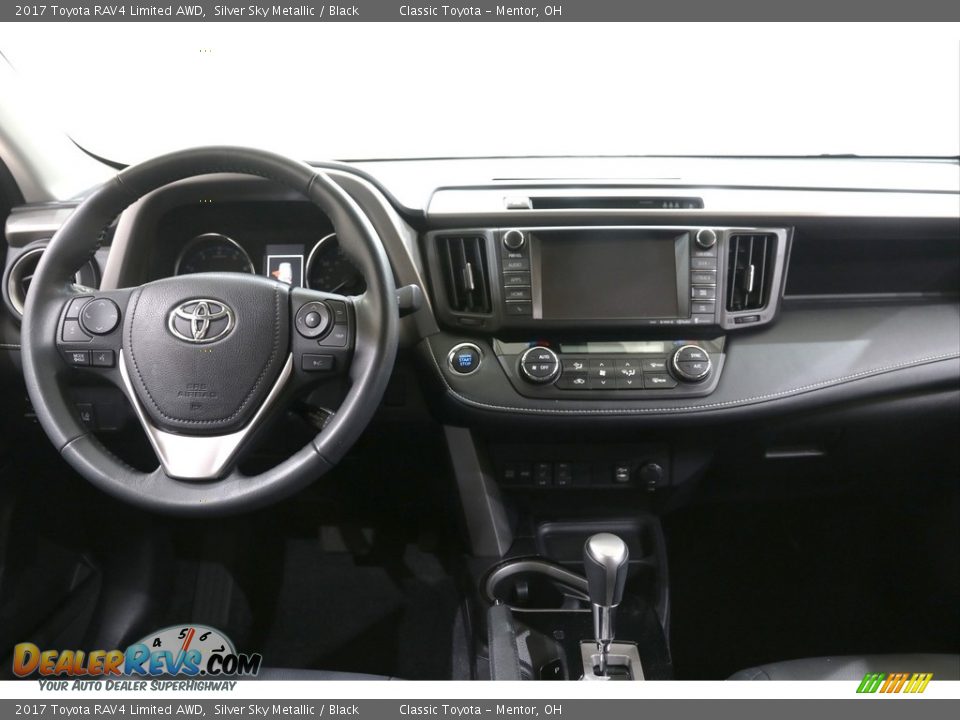Select the AUDIO button beside the touchscreen
960x720 pixels.
pos(514,265)
